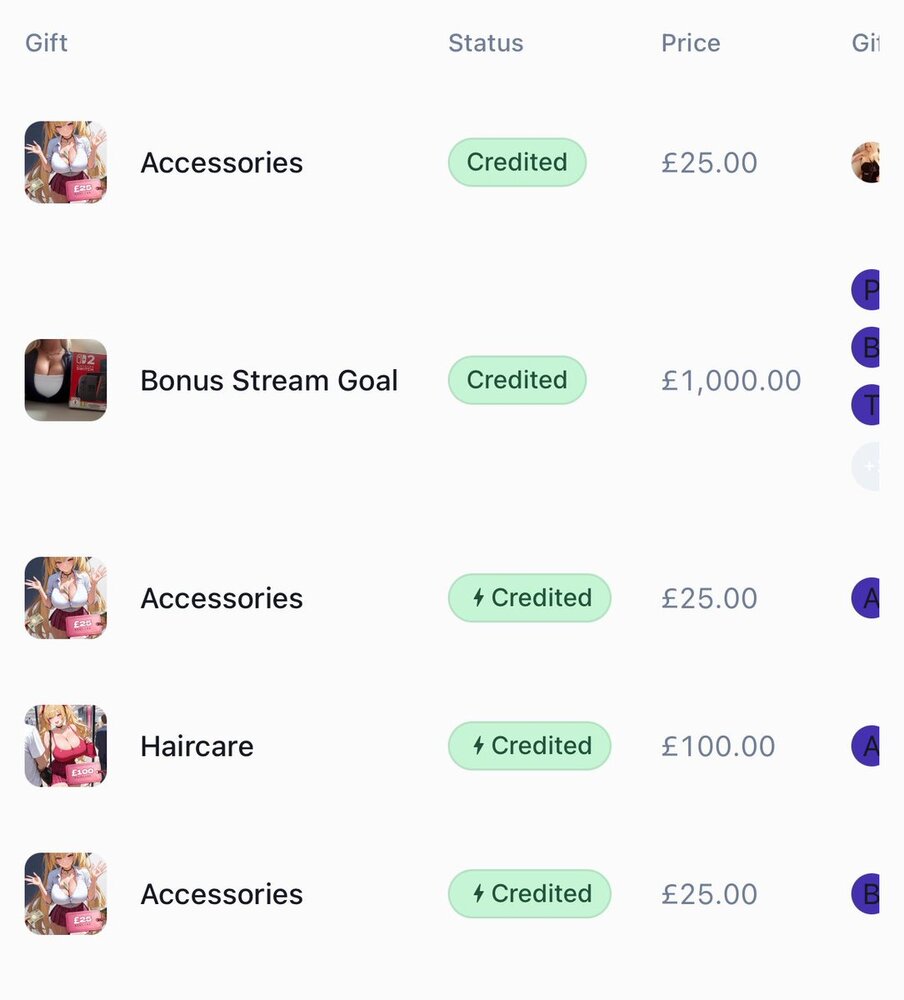904x1000 pixels.
Task: Click the lightning icon in Haircare's Credited badge
Action: pos(478,746)
